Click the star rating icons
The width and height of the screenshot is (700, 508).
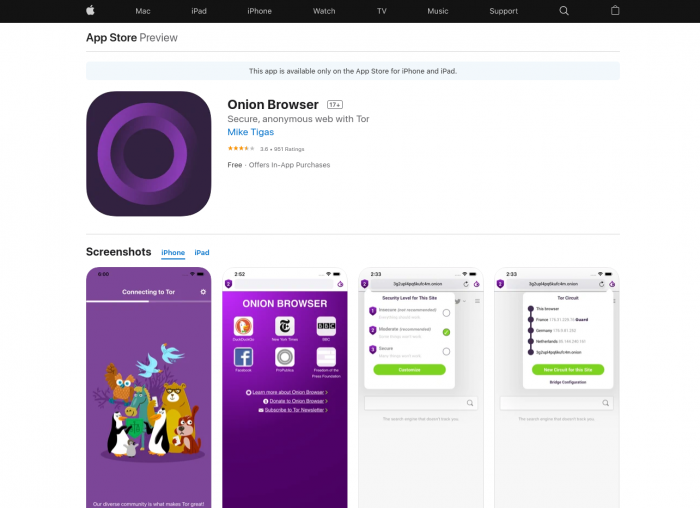241,148
